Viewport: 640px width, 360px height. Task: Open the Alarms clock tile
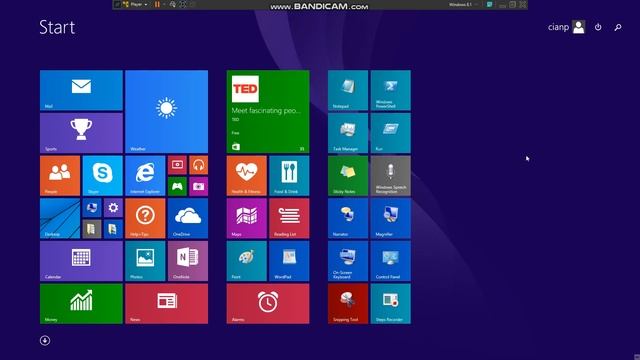268,304
